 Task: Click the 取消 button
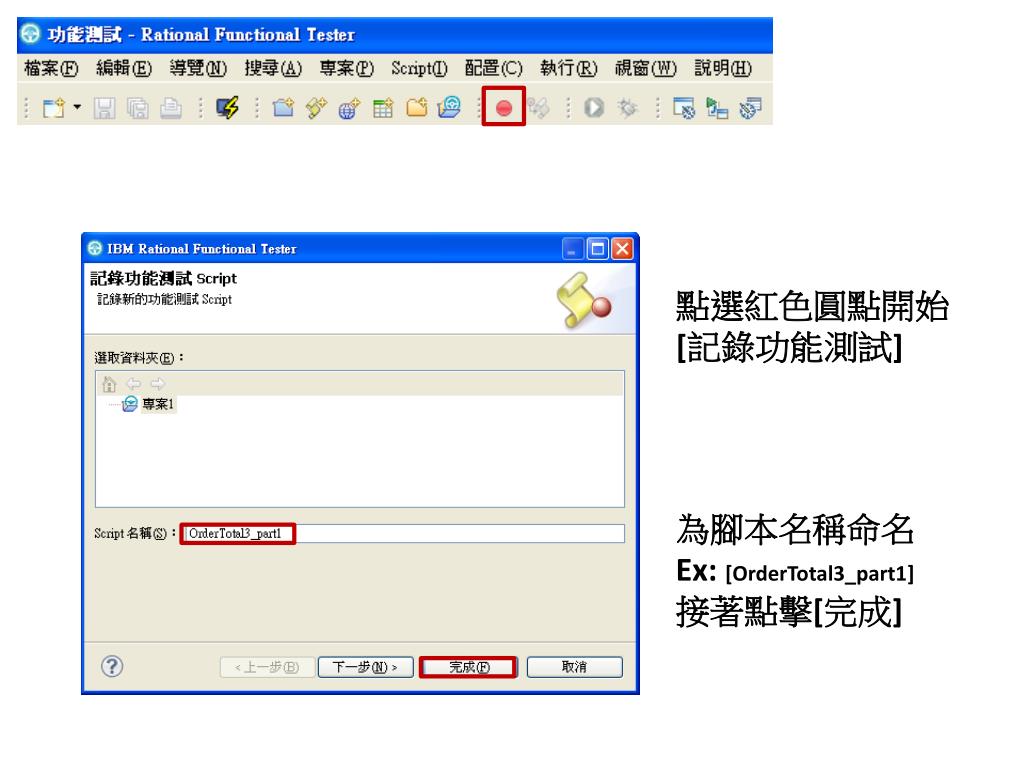[x=575, y=667]
